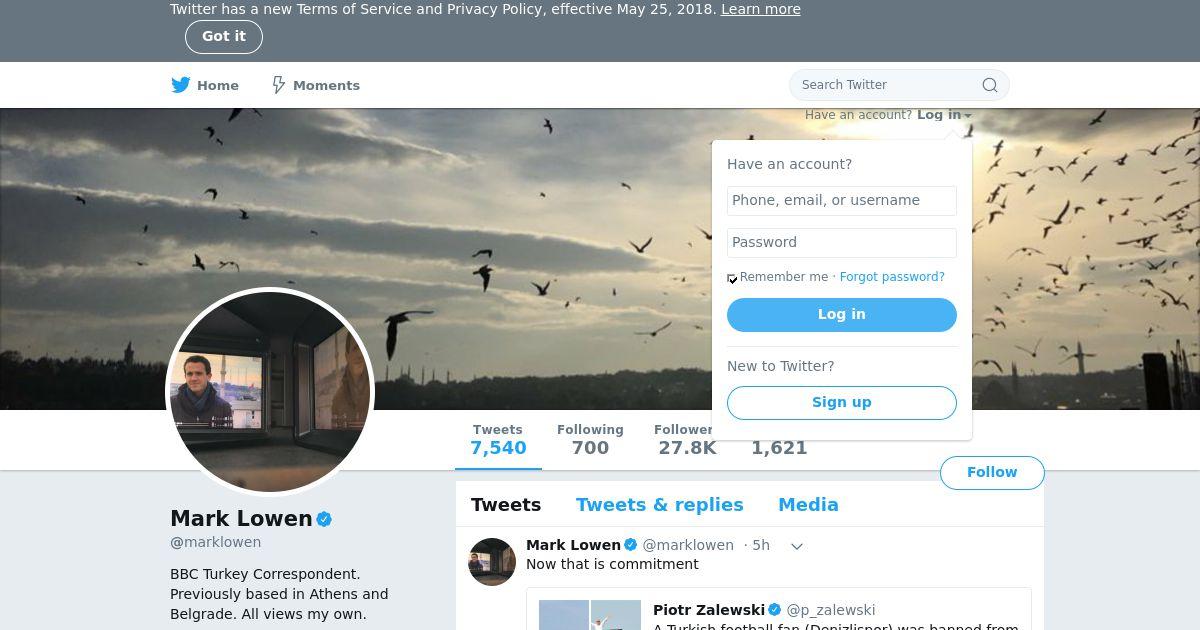Click the Sign up button
Screen dimensions: 1200x630
click(842, 403)
